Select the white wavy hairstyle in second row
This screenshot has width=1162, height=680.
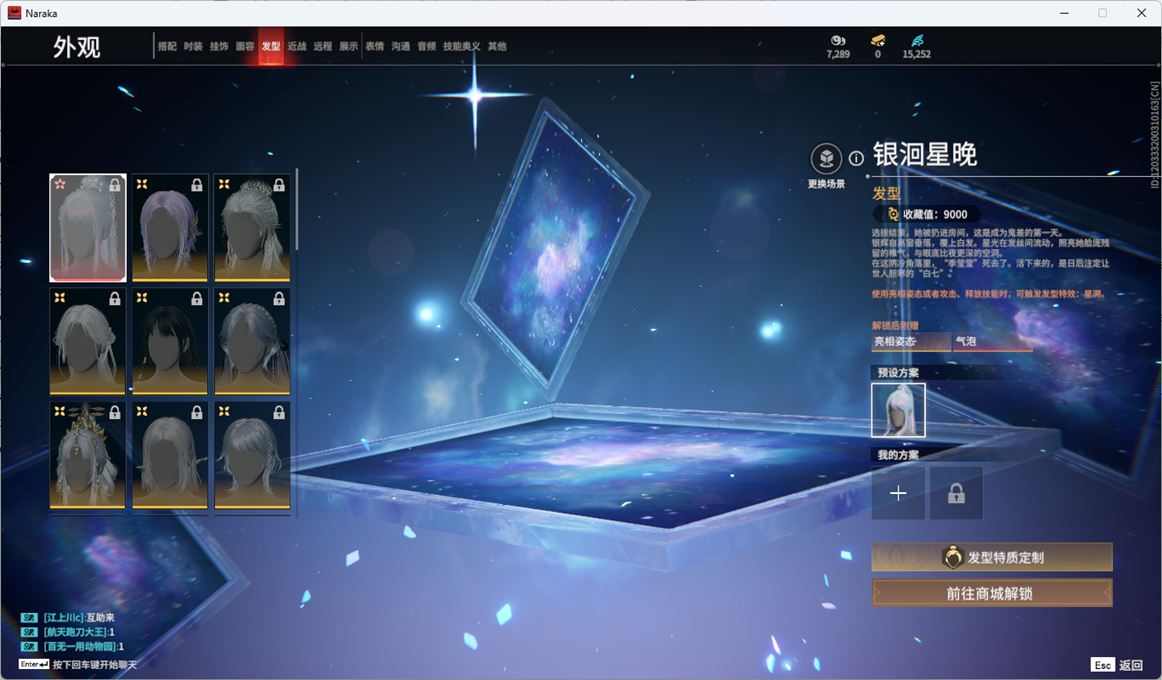[x=87, y=341]
